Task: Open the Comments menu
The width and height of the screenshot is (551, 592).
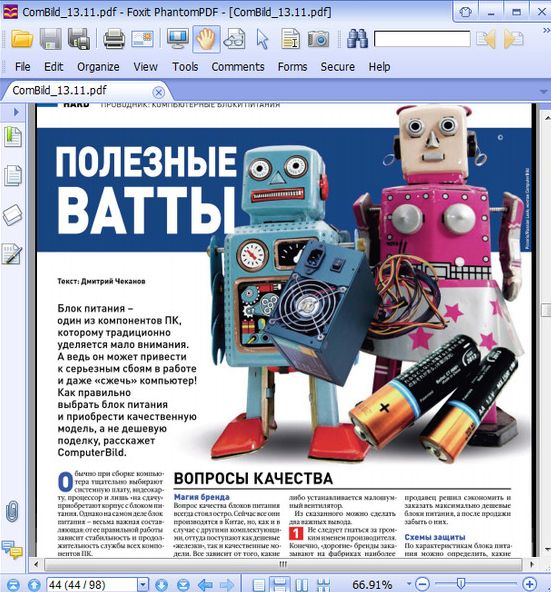Action: click(238, 67)
